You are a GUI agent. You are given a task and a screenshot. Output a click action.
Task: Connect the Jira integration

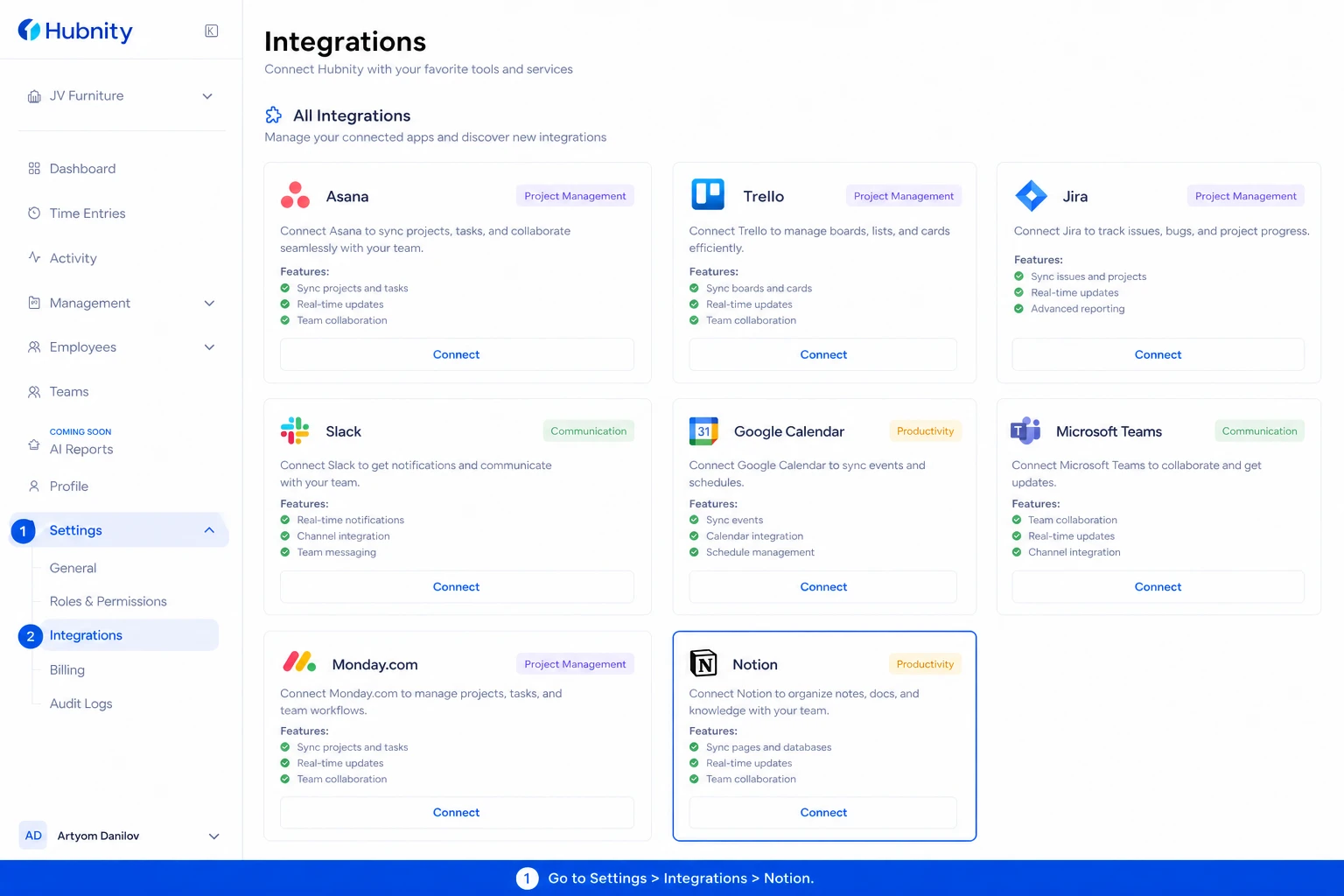coord(1158,354)
